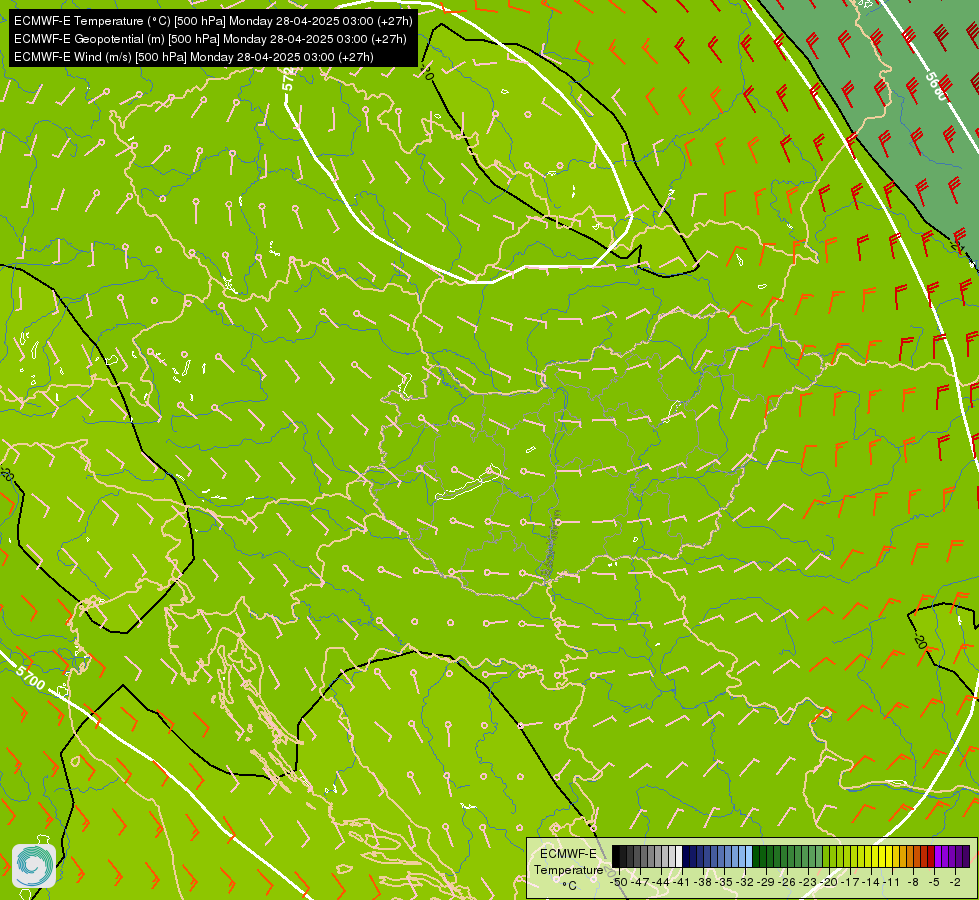Click the -14 value on the legend scale

click(x=871, y=882)
